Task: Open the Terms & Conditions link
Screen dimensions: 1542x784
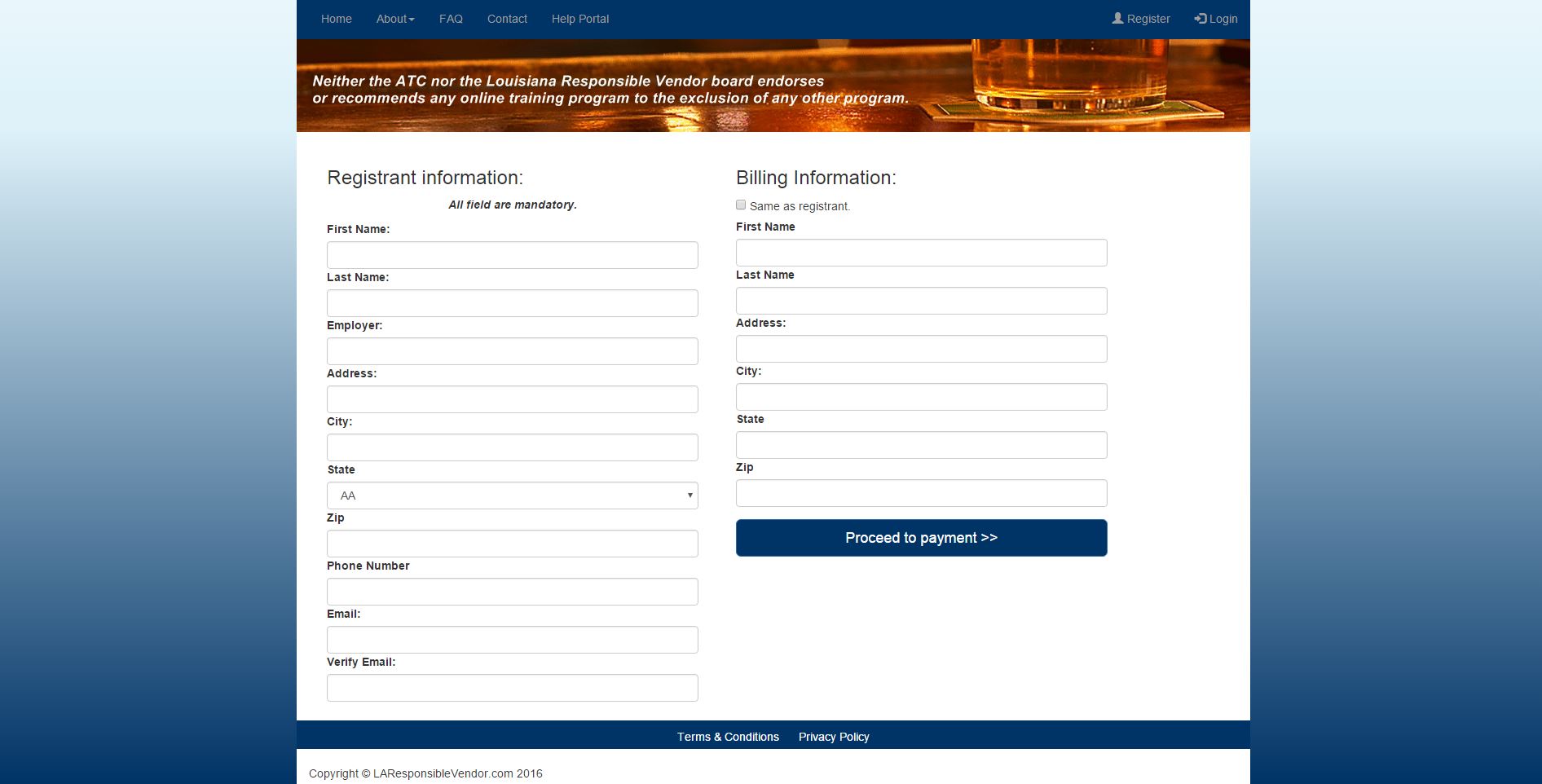Action: coord(728,737)
